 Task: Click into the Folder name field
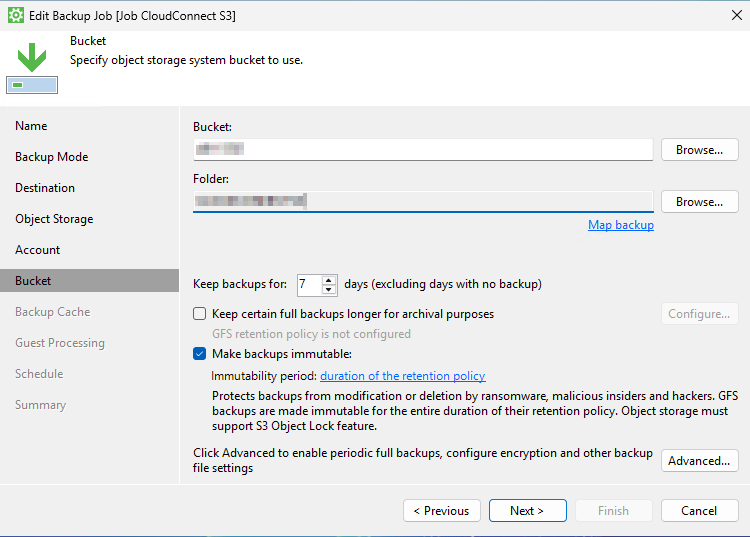[423, 201]
